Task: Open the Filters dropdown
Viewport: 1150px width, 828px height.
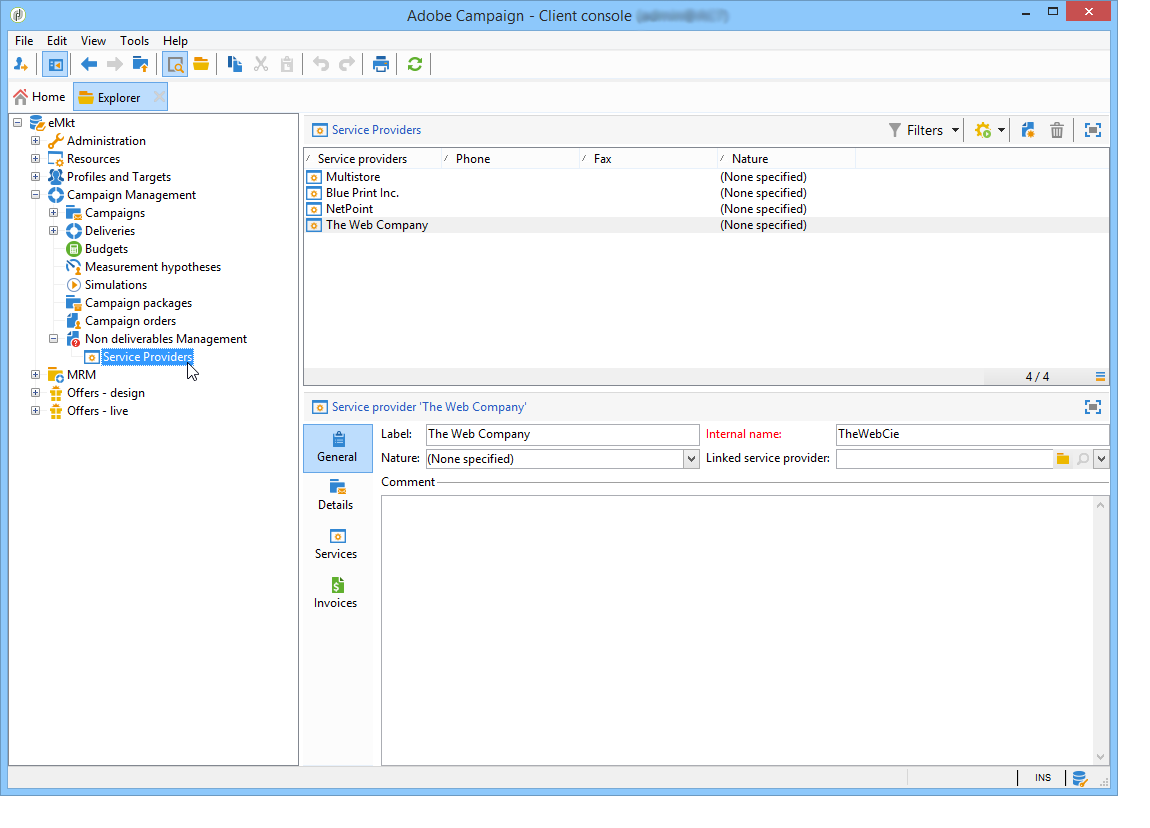Action: [923, 131]
